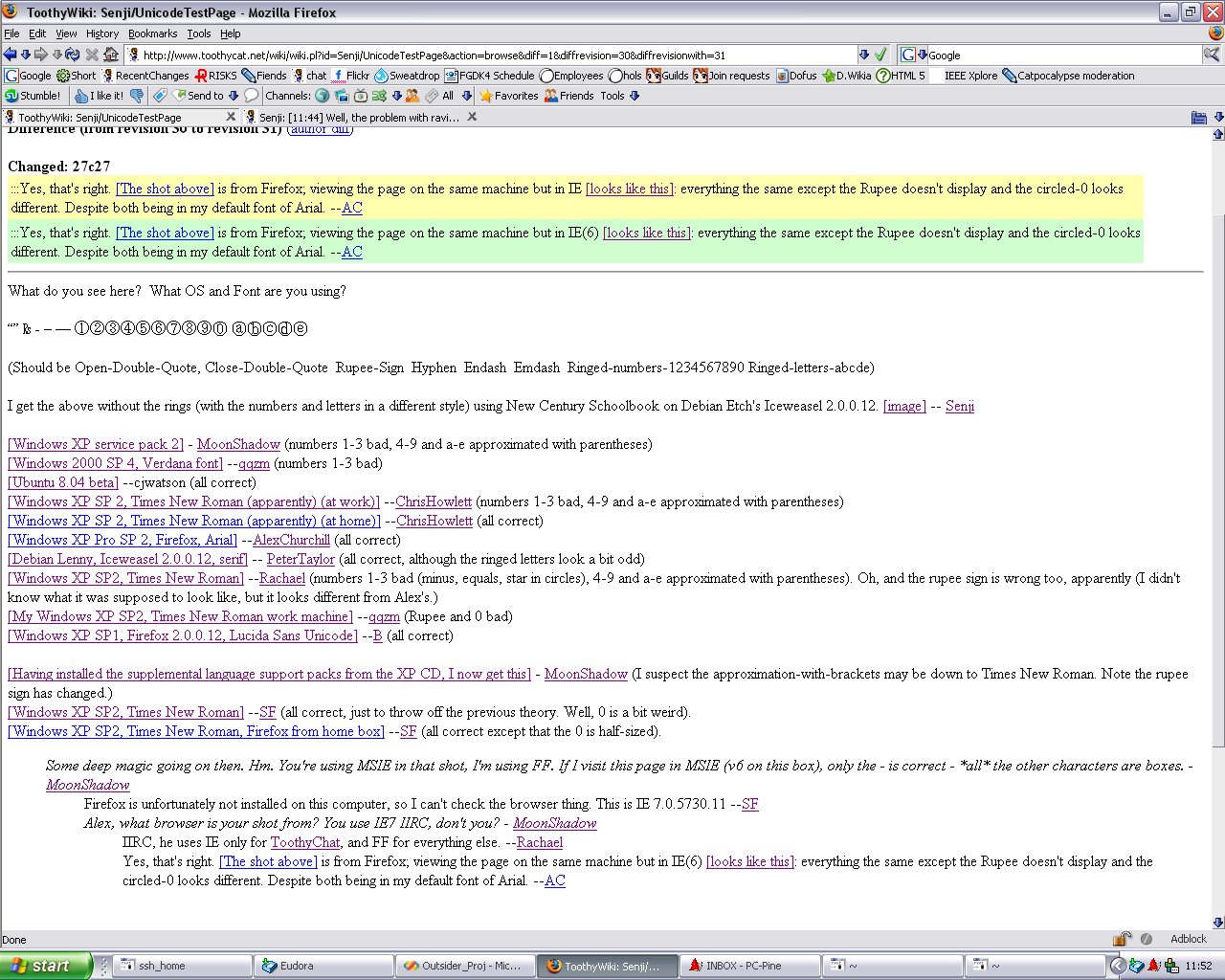Close the ToothyWiki UnicodeTestPage tab
The image size is (1225, 980).
point(230,117)
